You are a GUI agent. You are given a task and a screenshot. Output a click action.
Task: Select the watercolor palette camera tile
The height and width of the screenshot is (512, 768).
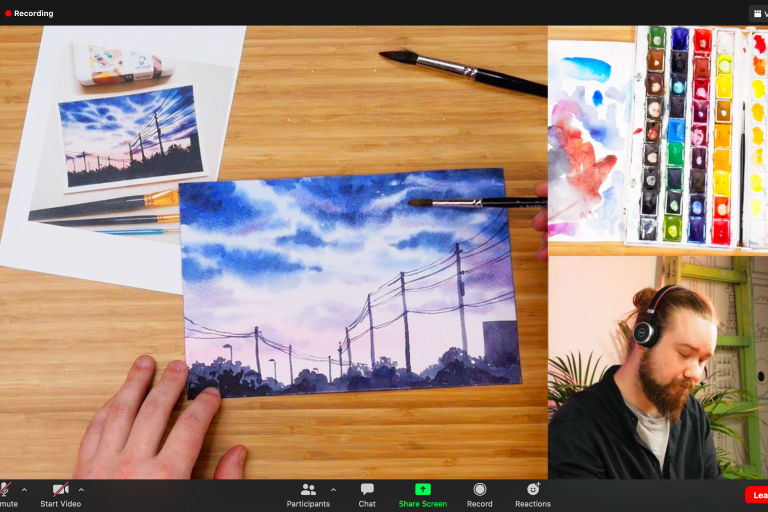pyautogui.click(x=657, y=138)
